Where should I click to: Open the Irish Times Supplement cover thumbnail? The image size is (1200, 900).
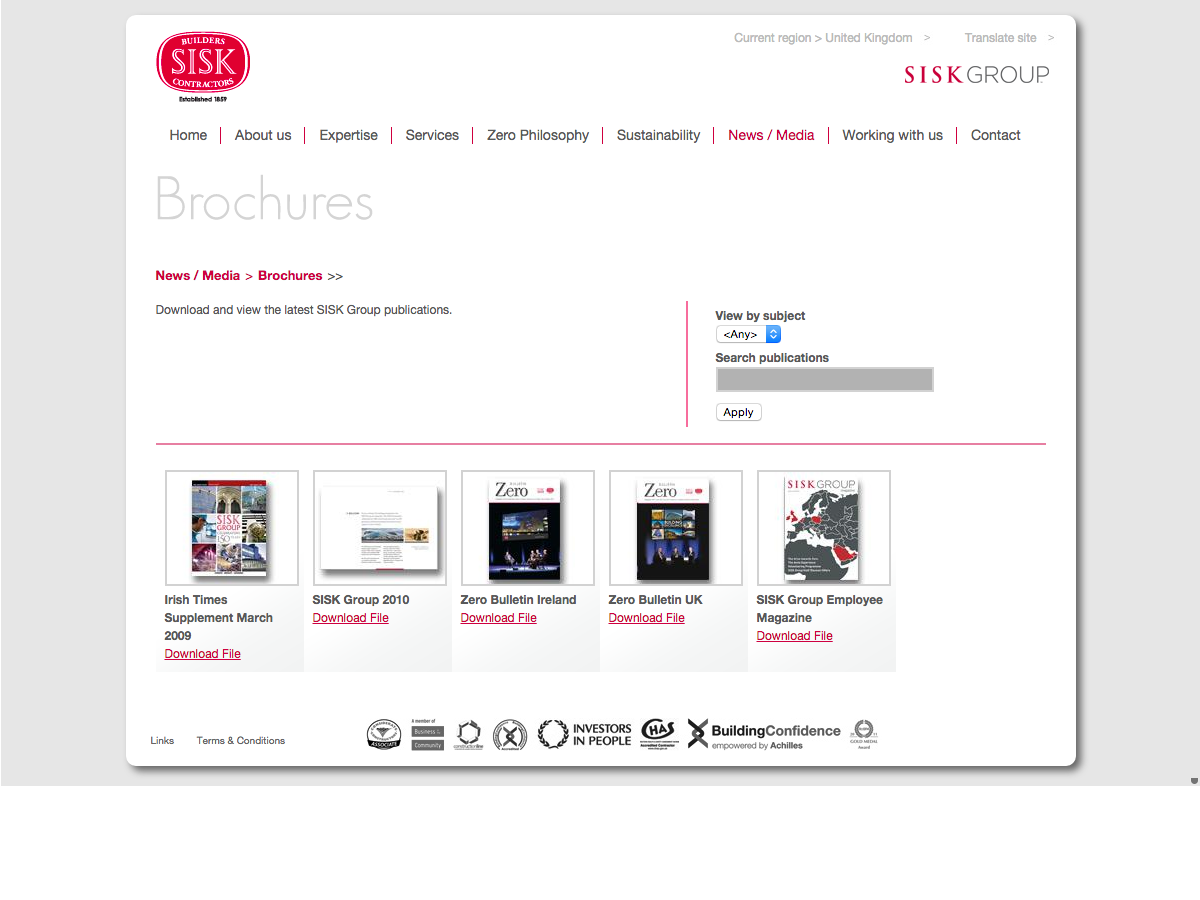tap(232, 528)
